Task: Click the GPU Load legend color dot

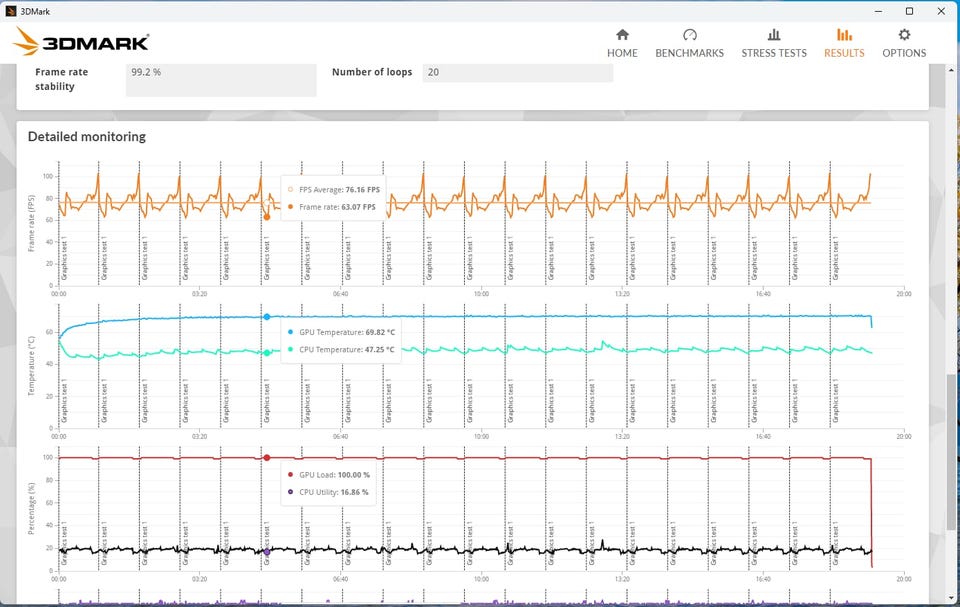Action: point(291,475)
